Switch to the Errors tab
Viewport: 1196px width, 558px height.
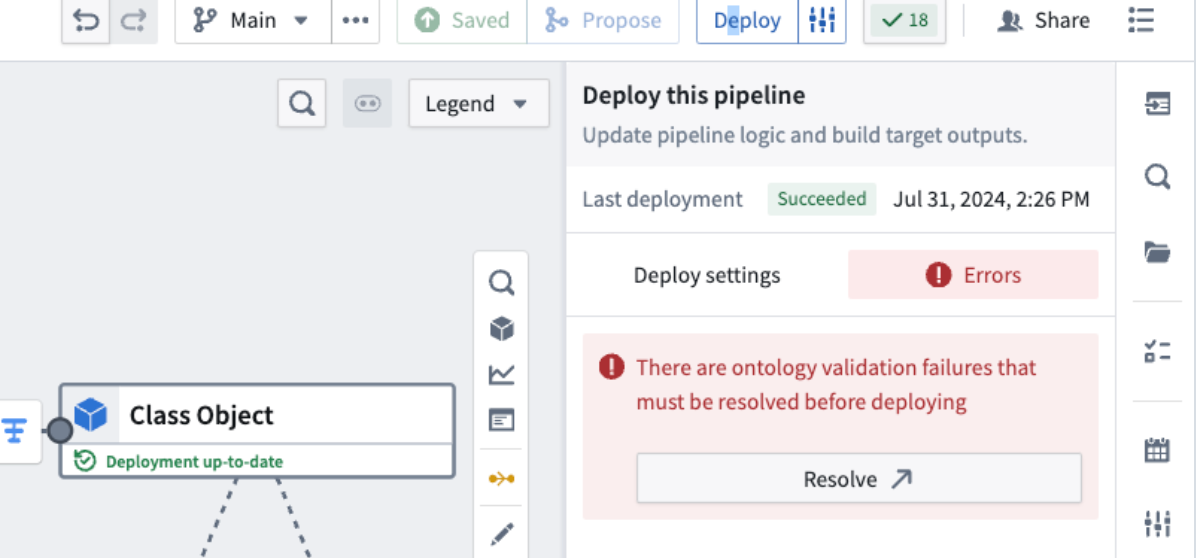pos(973,274)
